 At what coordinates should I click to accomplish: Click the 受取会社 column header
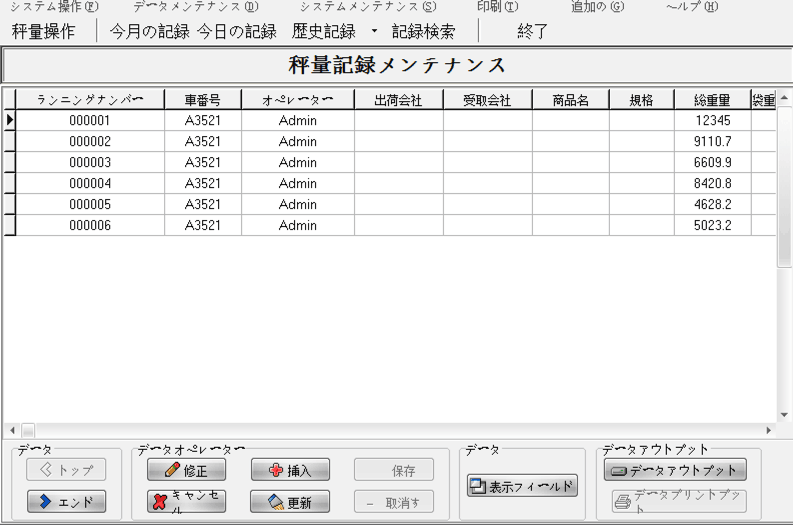click(x=488, y=100)
